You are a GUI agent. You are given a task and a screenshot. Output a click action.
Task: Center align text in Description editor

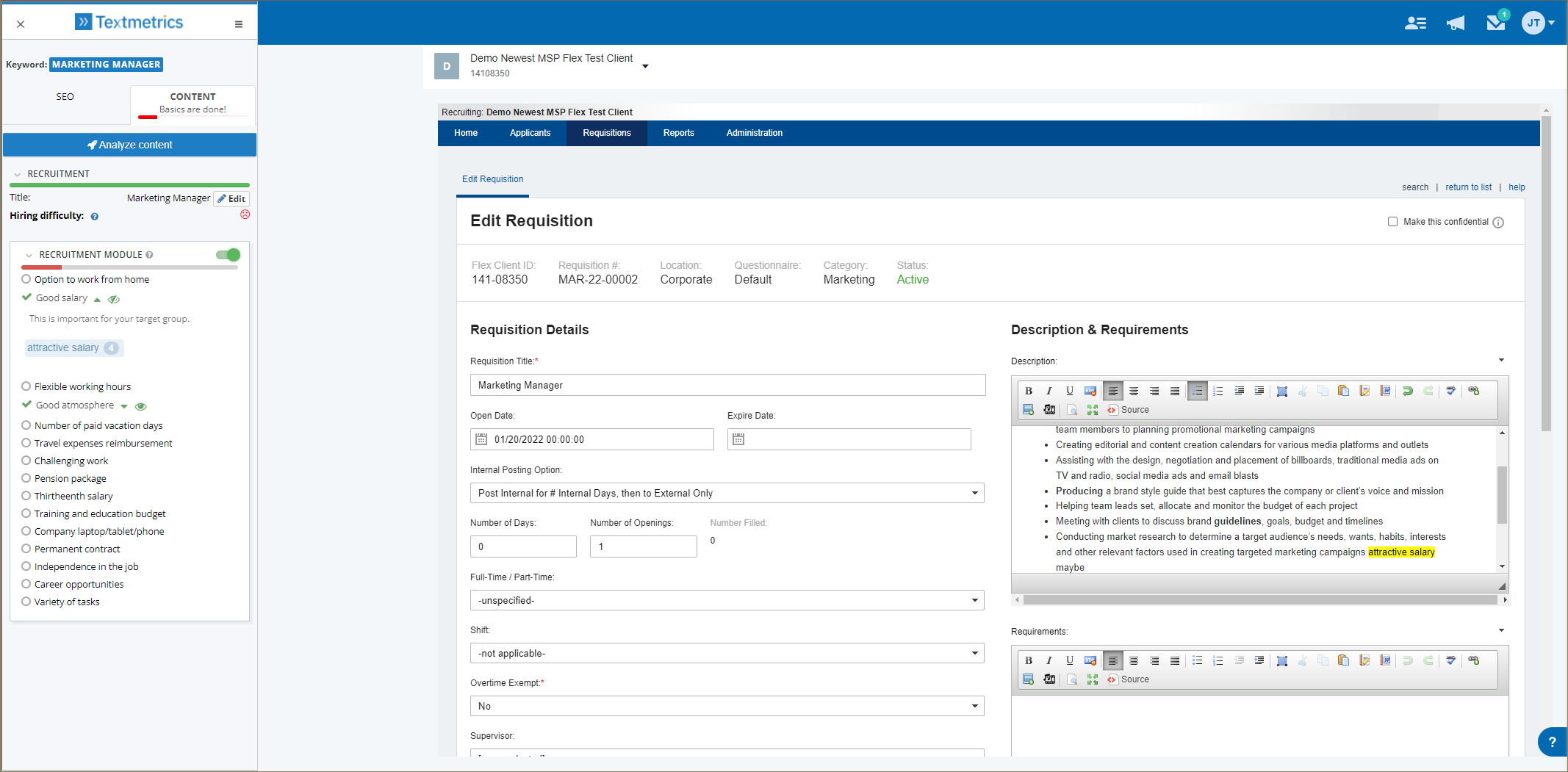pos(1134,391)
